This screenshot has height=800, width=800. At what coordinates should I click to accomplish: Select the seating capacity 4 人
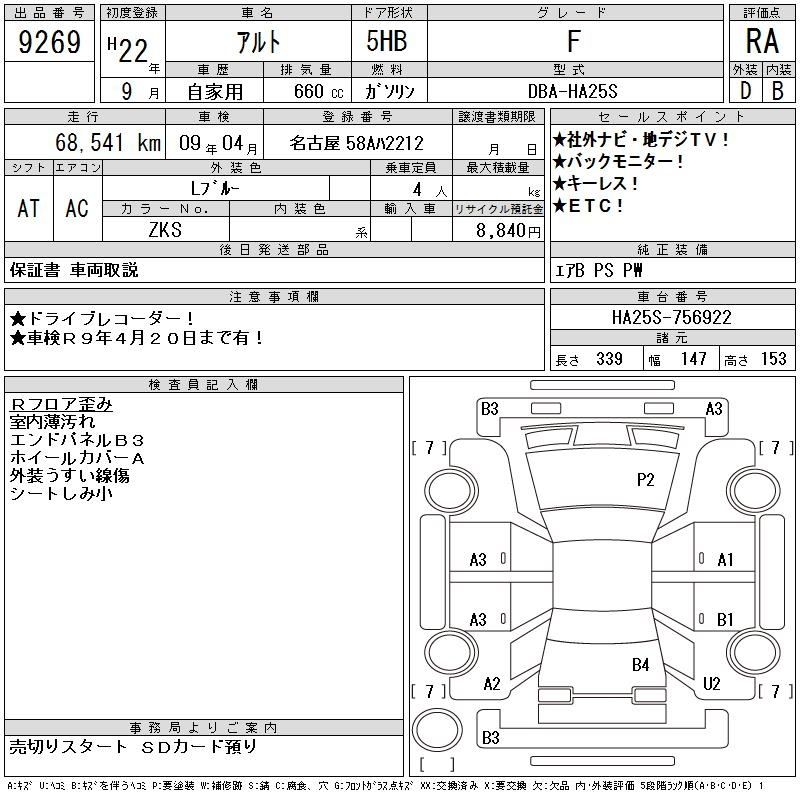430,190
